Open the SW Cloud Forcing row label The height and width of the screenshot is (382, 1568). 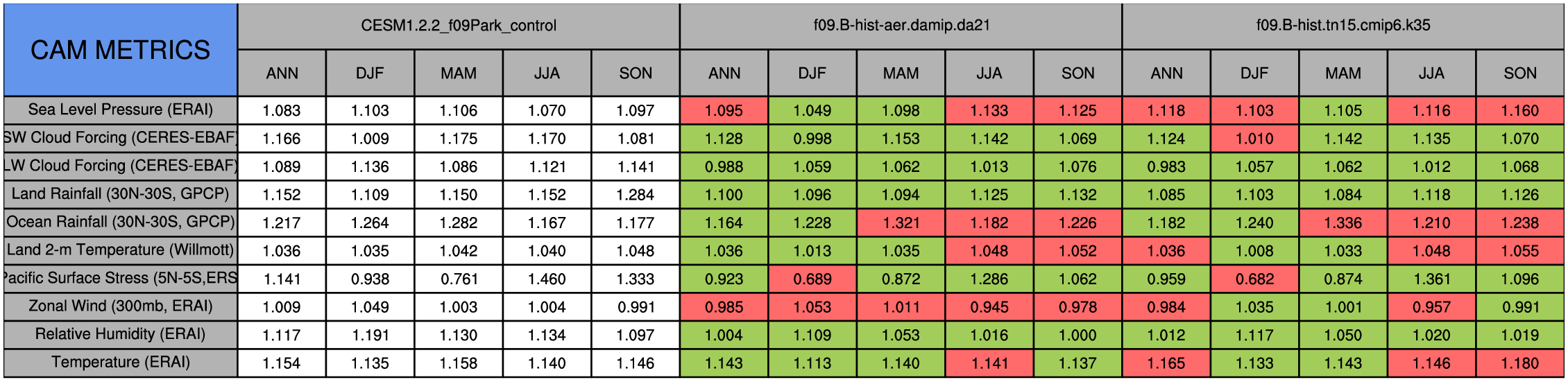coord(120,138)
